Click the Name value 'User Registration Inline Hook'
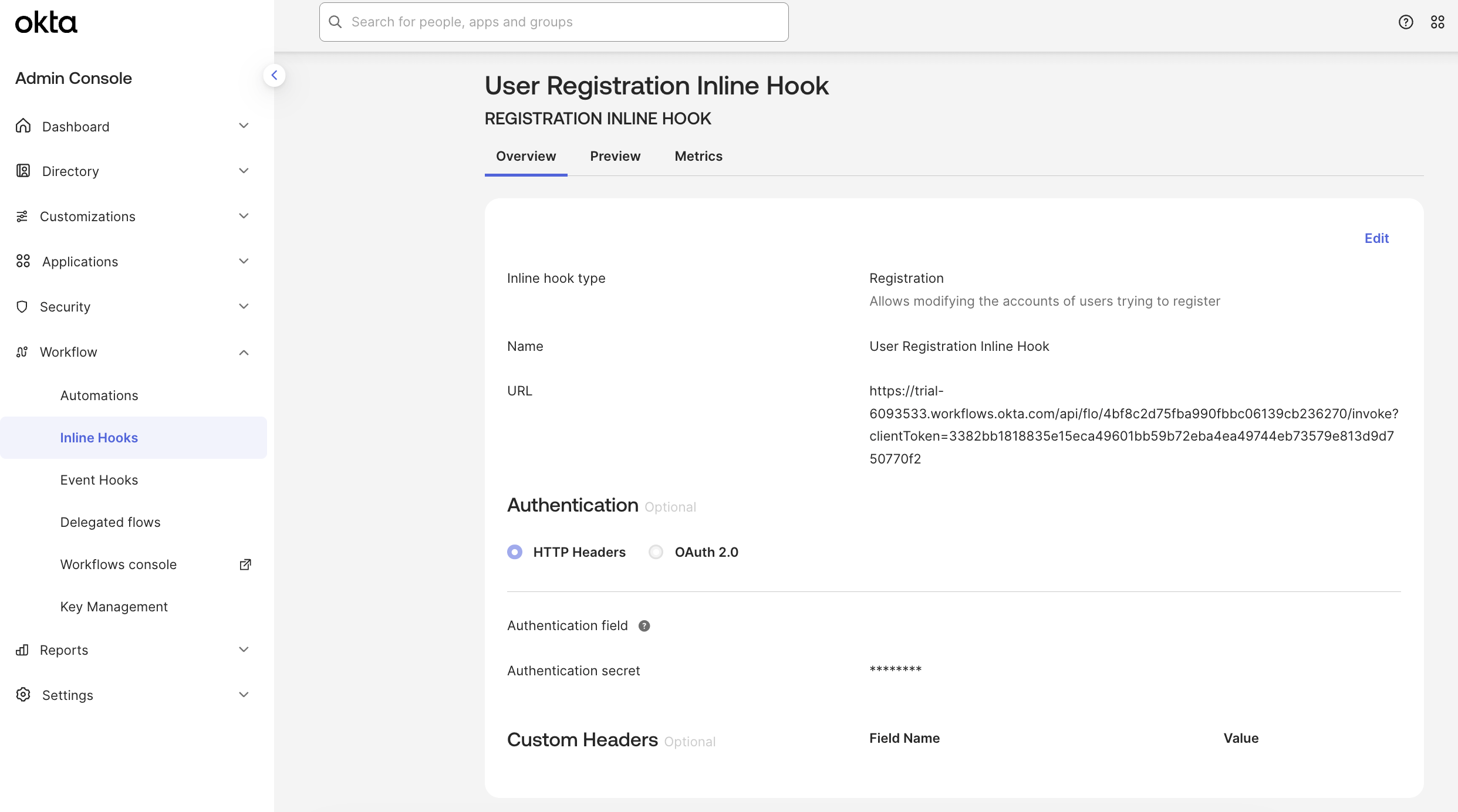Screen dimensions: 1458x812 coord(959,346)
